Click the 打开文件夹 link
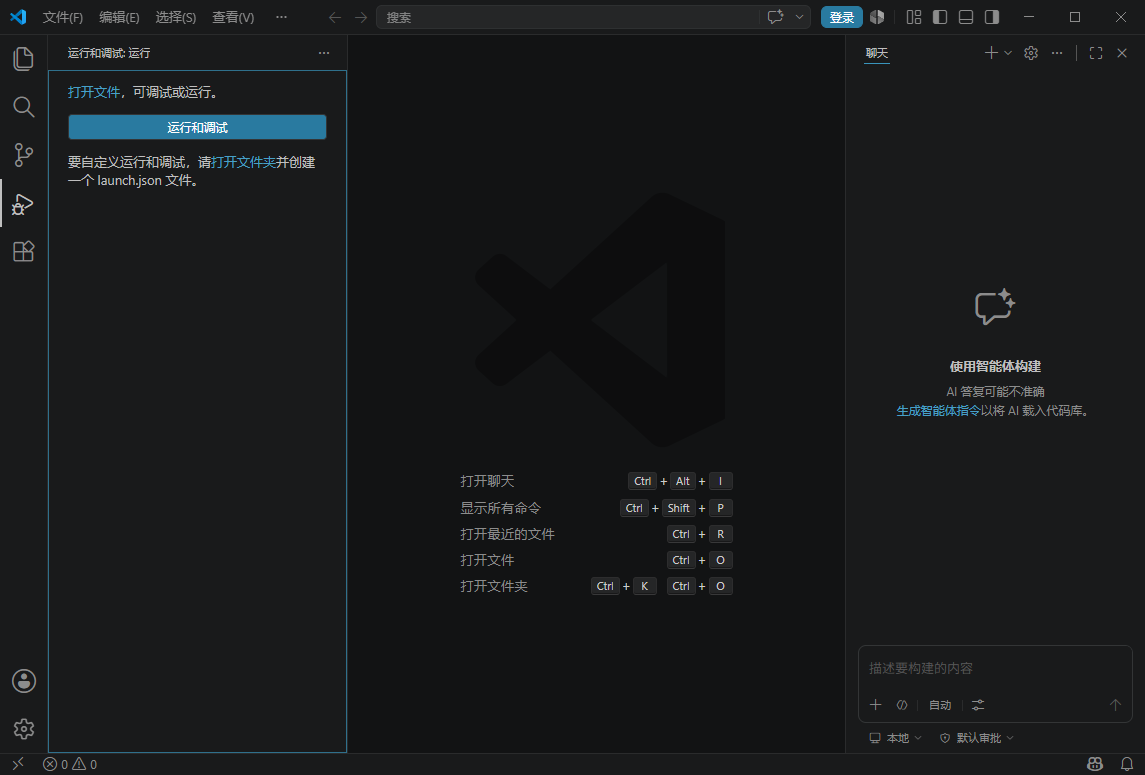The image size is (1145, 775). (x=243, y=162)
